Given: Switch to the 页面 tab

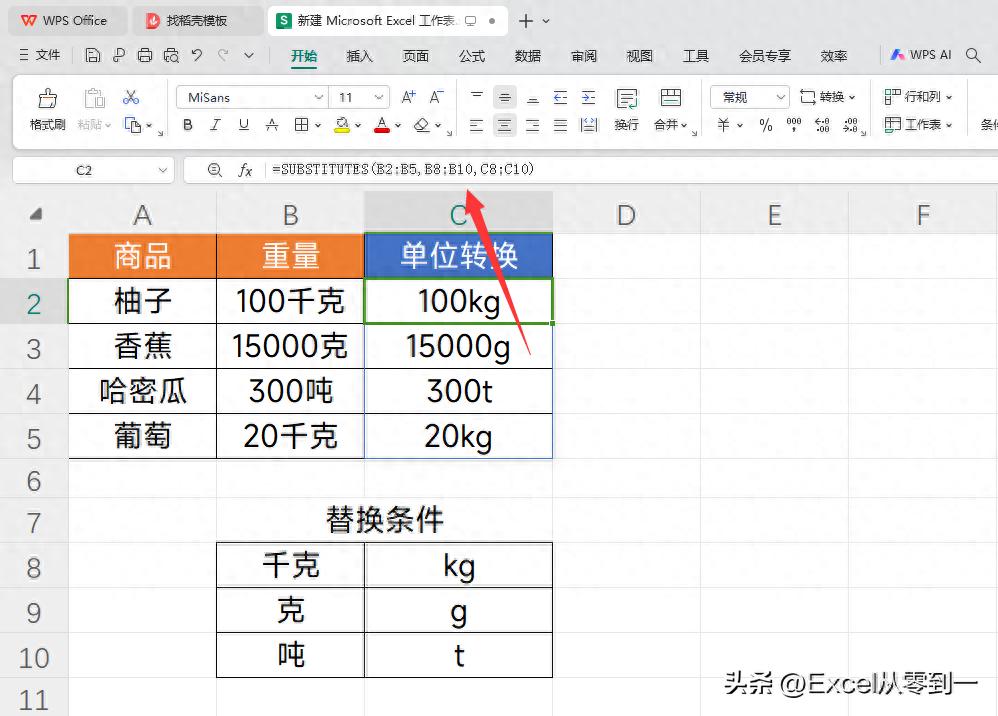Looking at the screenshot, I should click(x=415, y=56).
